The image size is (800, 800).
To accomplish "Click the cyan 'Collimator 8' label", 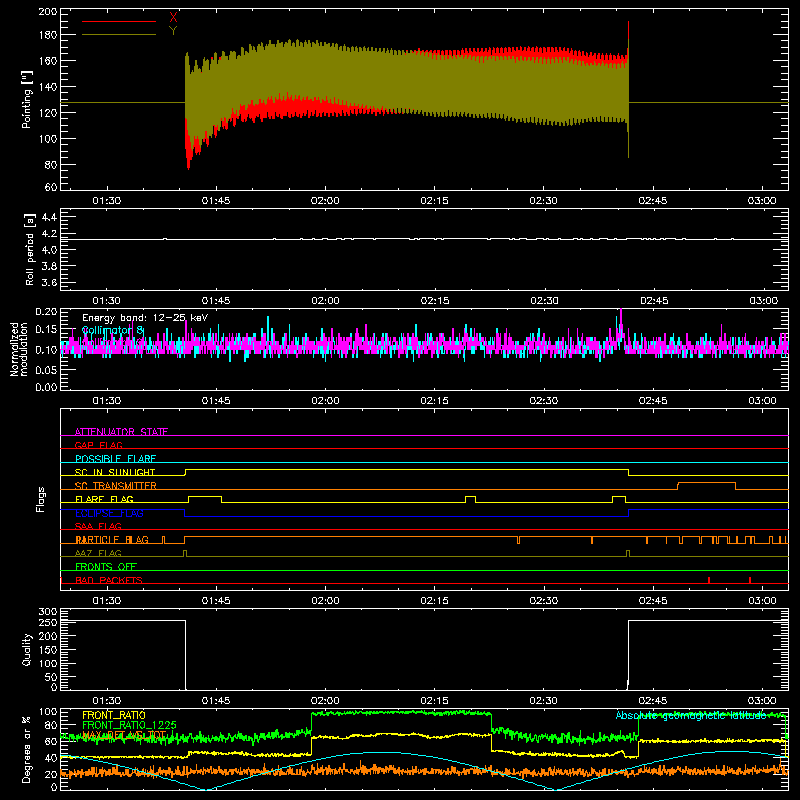I will click(x=113, y=331).
